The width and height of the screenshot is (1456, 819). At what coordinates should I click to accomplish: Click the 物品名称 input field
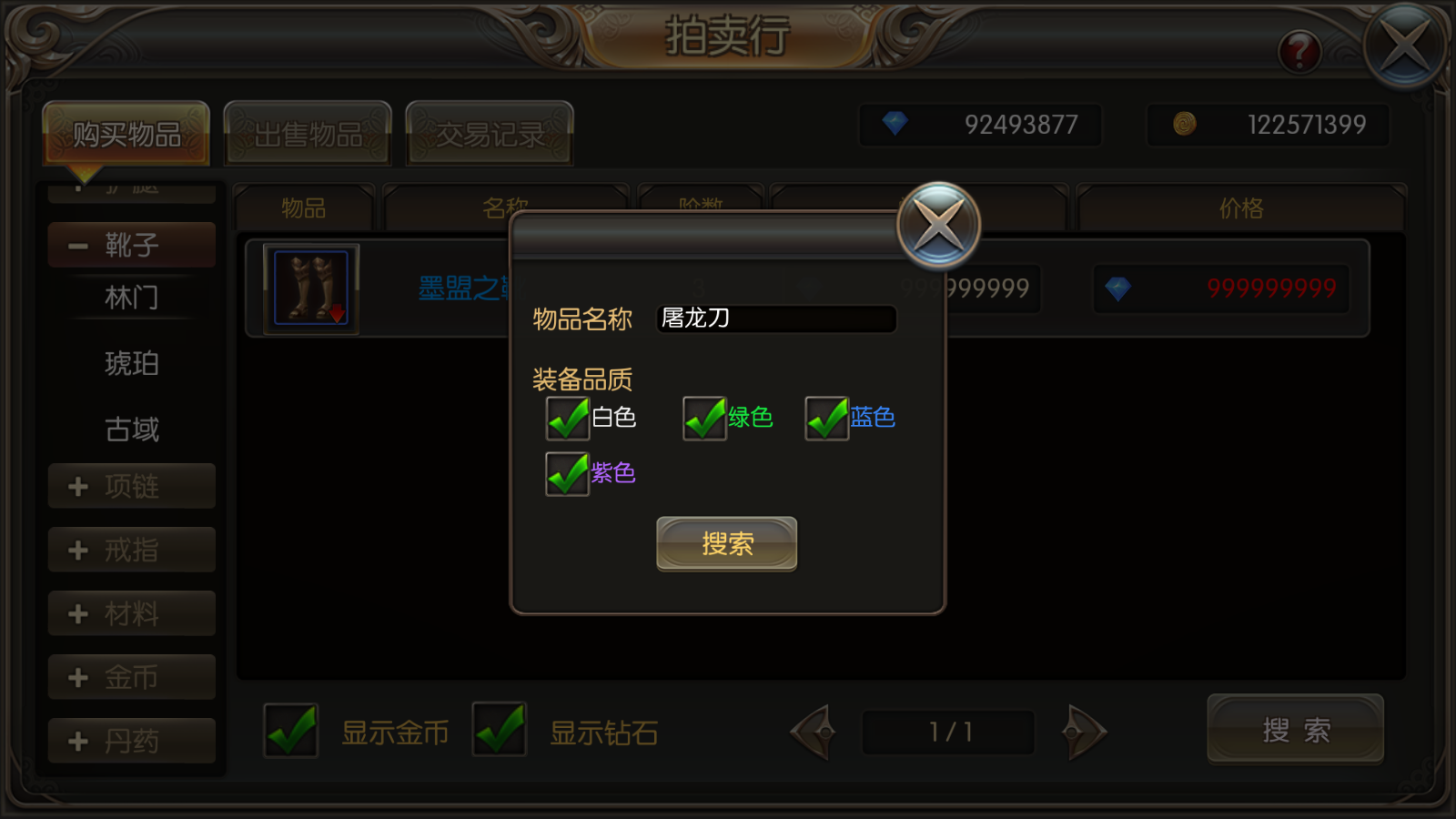click(x=776, y=318)
